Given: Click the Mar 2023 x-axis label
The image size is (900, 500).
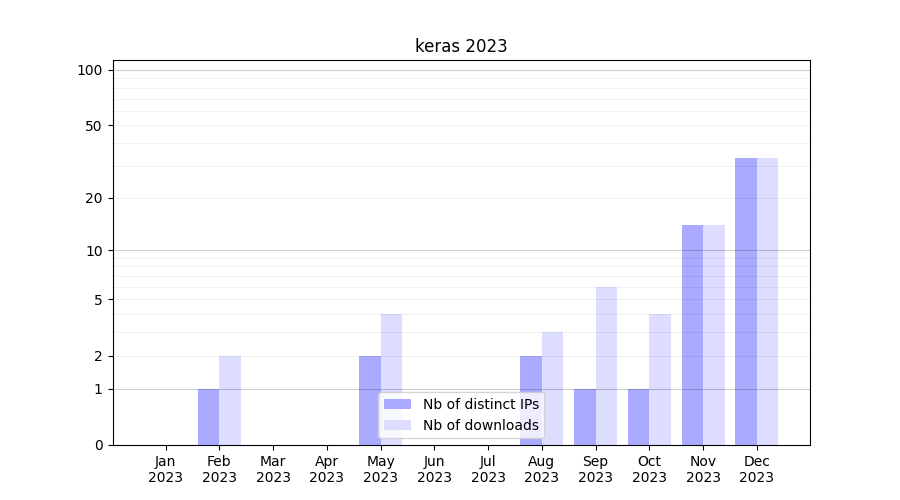Looking at the screenshot, I should [273, 469].
